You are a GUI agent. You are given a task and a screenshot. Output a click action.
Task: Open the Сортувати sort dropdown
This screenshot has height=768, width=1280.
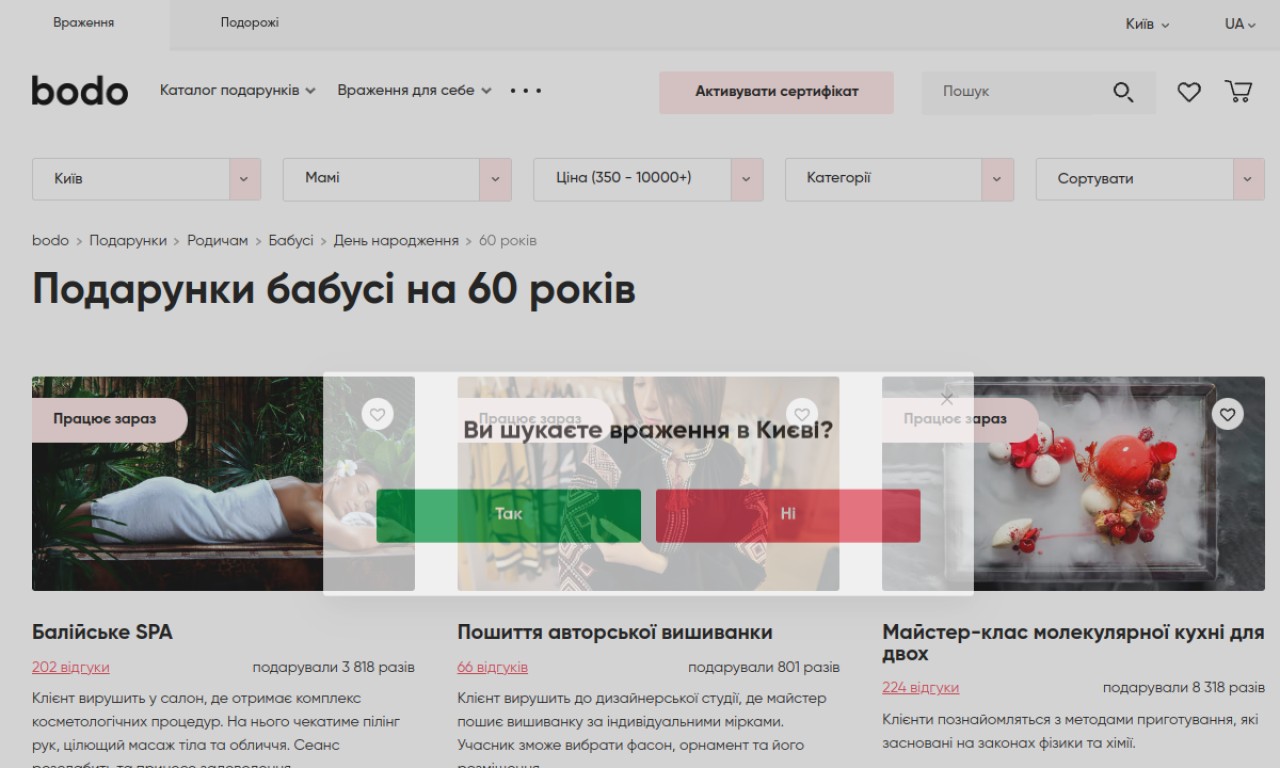tap(1150, 179)
